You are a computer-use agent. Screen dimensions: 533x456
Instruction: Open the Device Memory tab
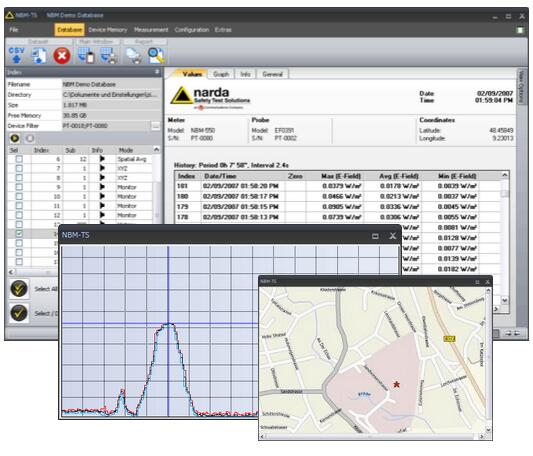108,30
